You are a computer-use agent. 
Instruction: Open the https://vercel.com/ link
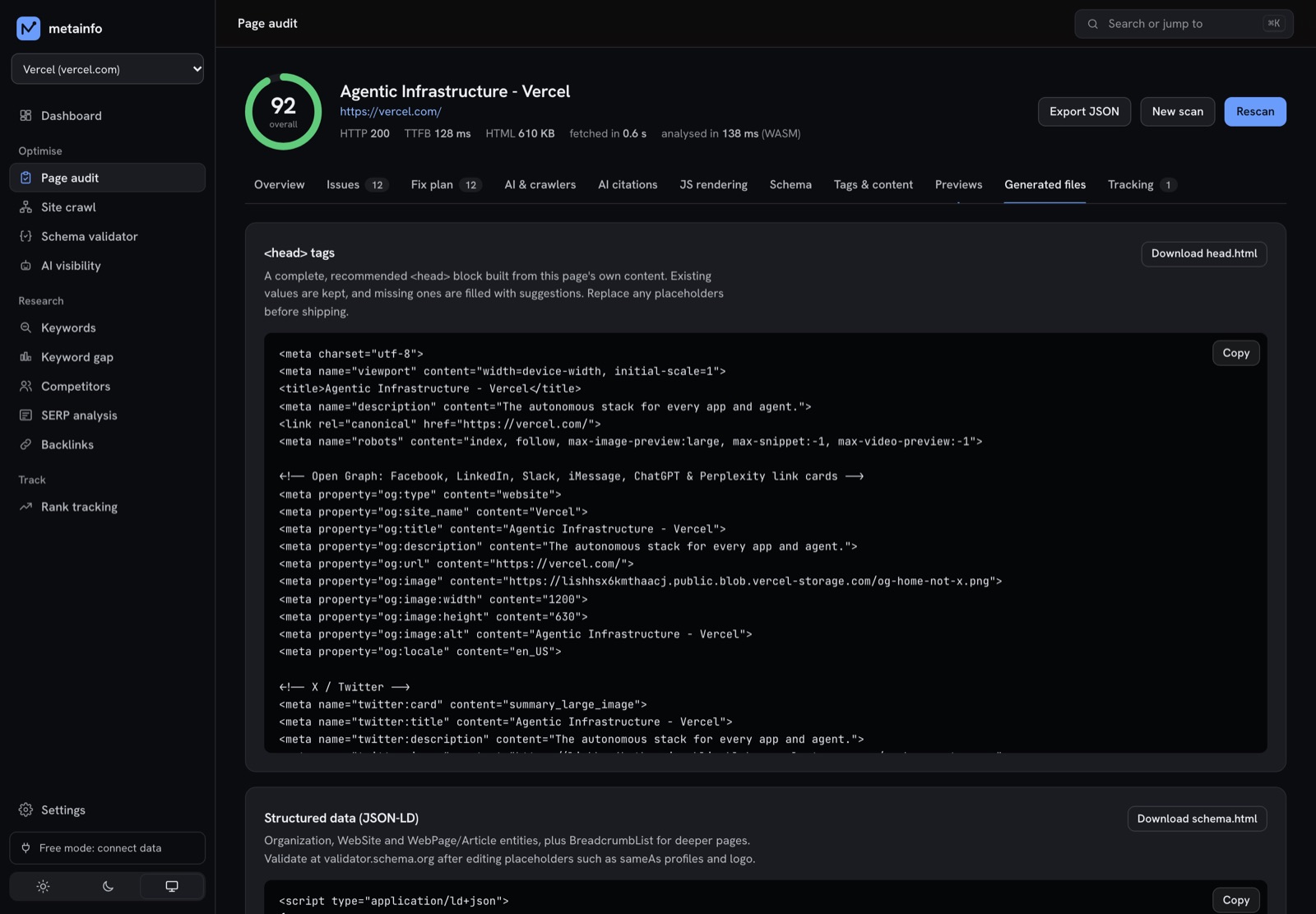tap(391, 111)
